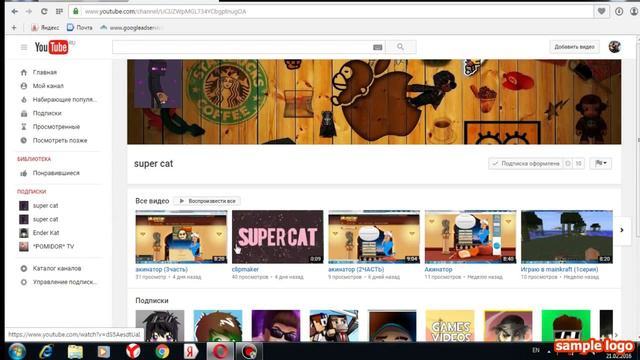Click the magnifier search button
Image resolution: width=640 pixels, height=360 pixels.
coord(400,47)
